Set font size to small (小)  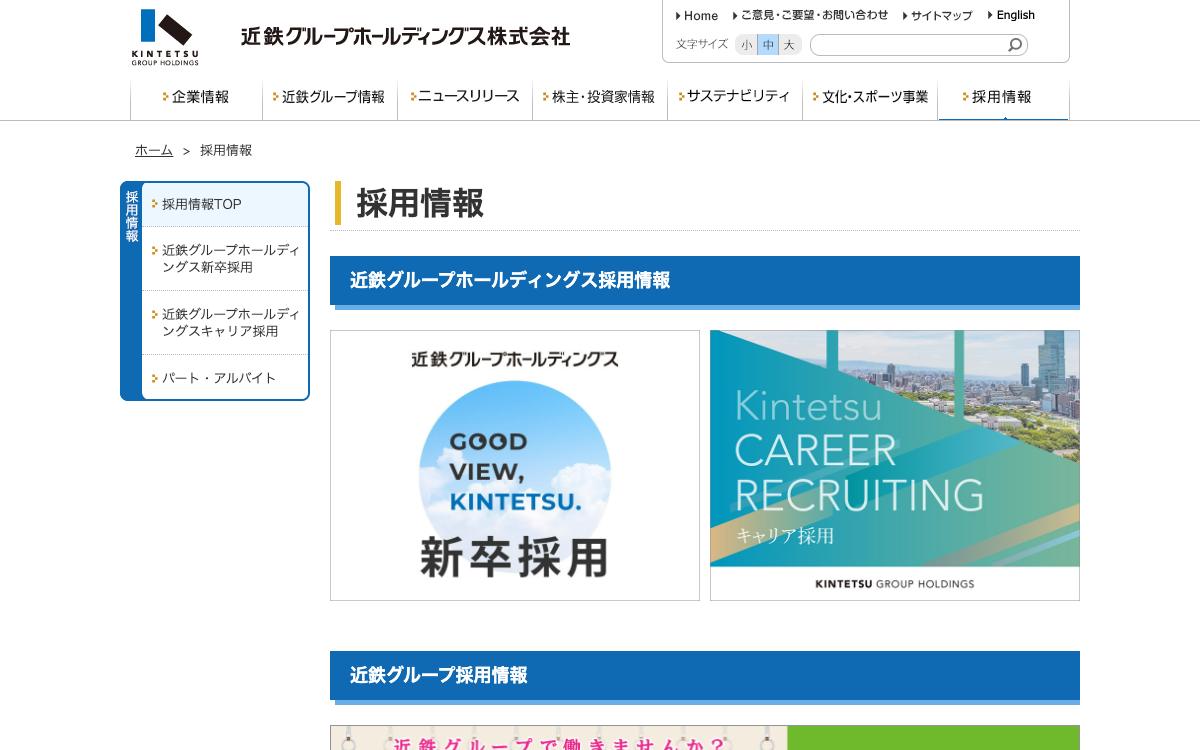click(746, 45)
